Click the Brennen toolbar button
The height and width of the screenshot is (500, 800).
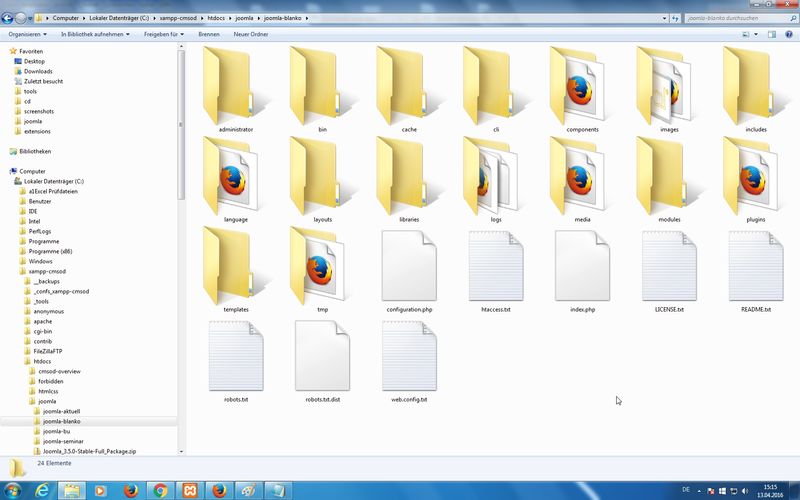click(x=209, y=34)
